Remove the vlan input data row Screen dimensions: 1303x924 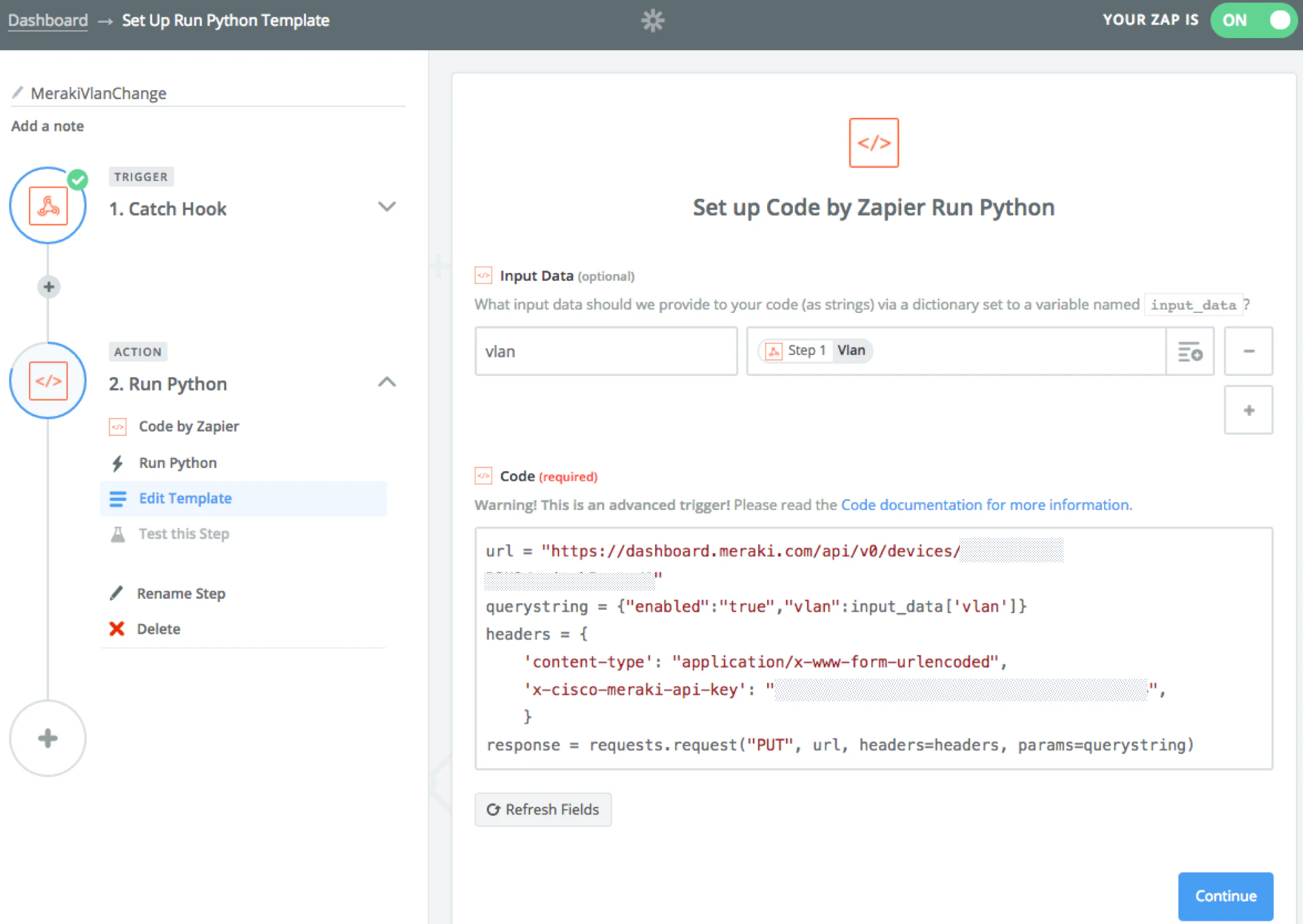(x=1248, y=352)
